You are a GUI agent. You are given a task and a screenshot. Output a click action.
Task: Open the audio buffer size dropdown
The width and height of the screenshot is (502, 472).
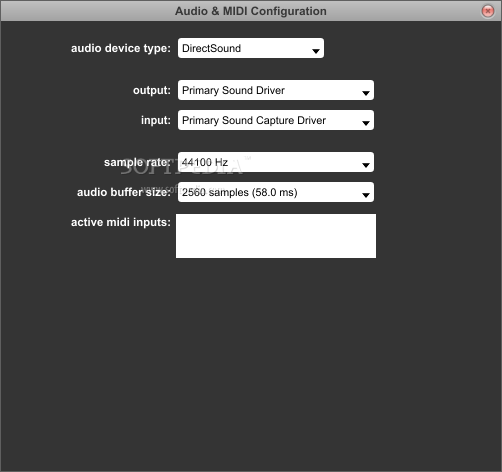pyautogui.click(x=276, y=192)
